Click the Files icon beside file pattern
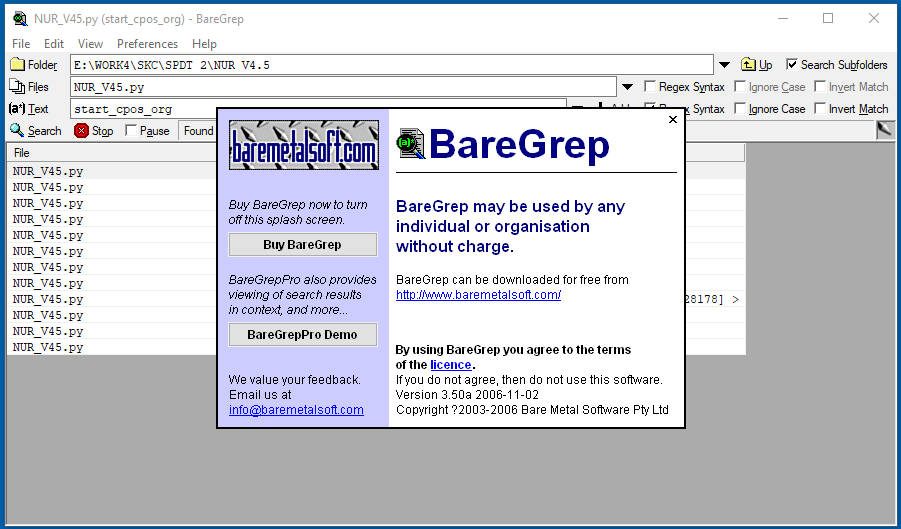 (x=17, y=86)
